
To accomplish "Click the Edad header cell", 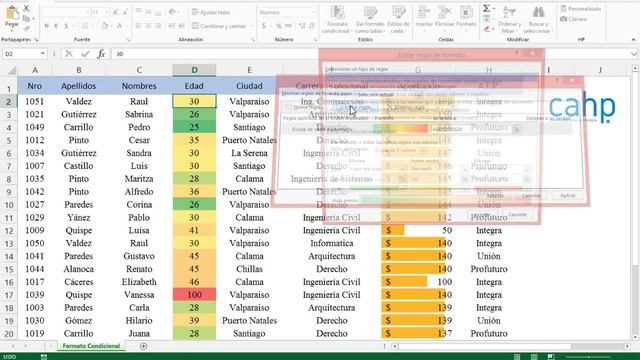I will [194, 86].
